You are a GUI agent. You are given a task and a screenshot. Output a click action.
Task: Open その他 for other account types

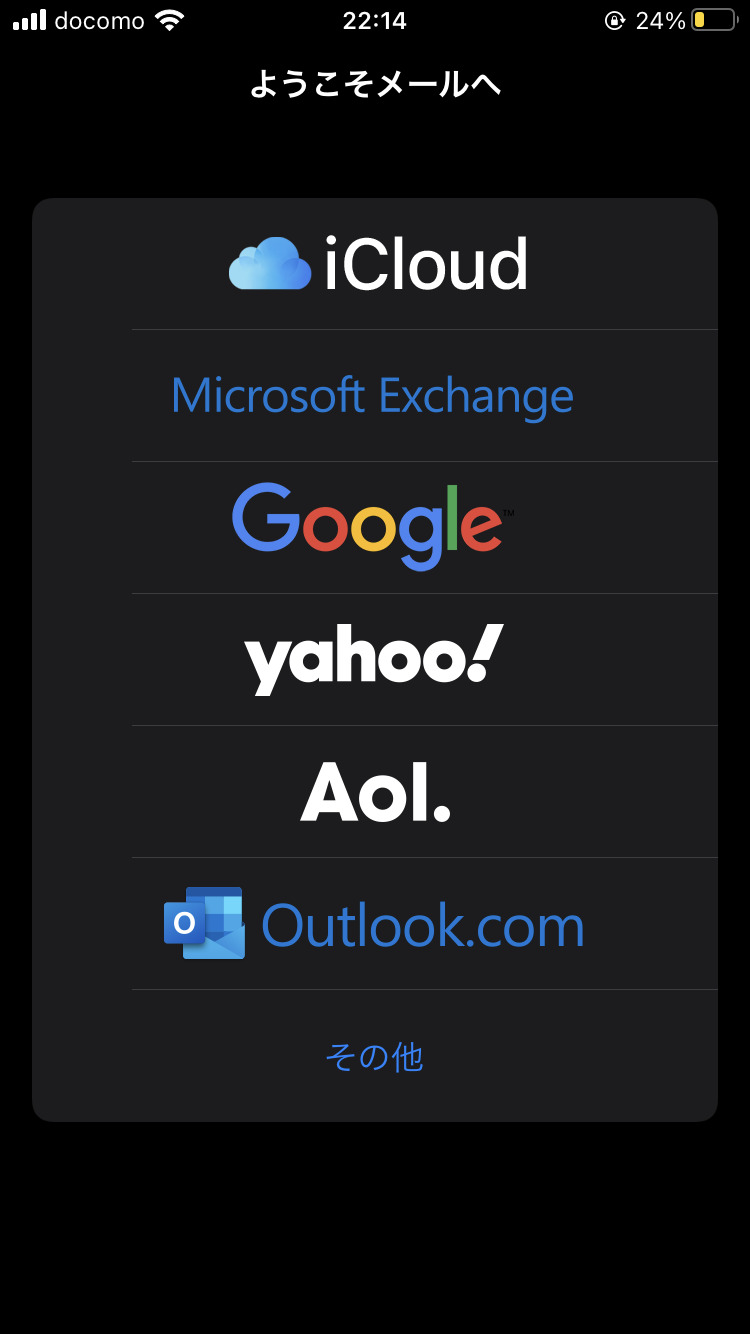click(374, 1056)
